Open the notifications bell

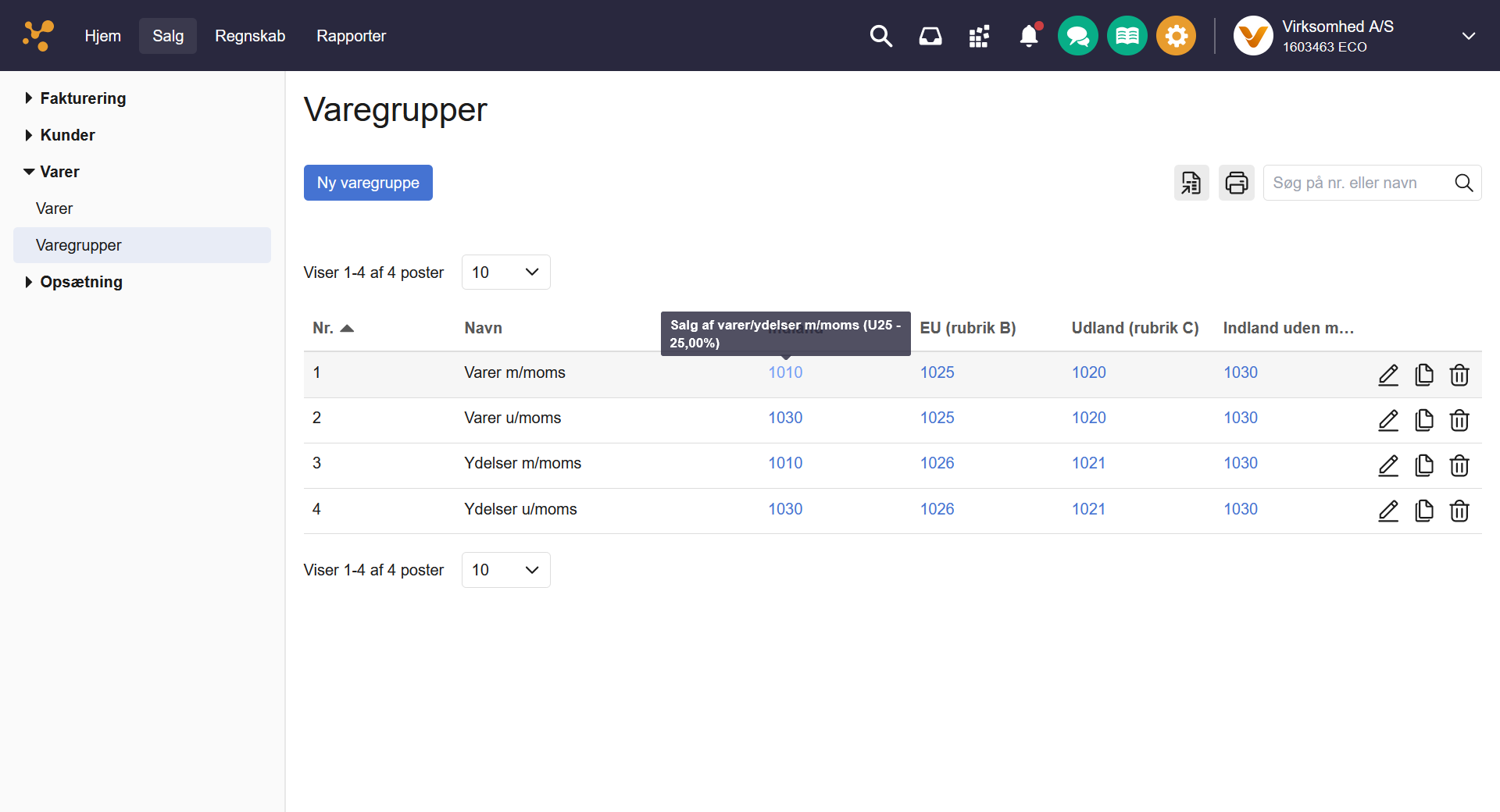[x=1029, y=36]
